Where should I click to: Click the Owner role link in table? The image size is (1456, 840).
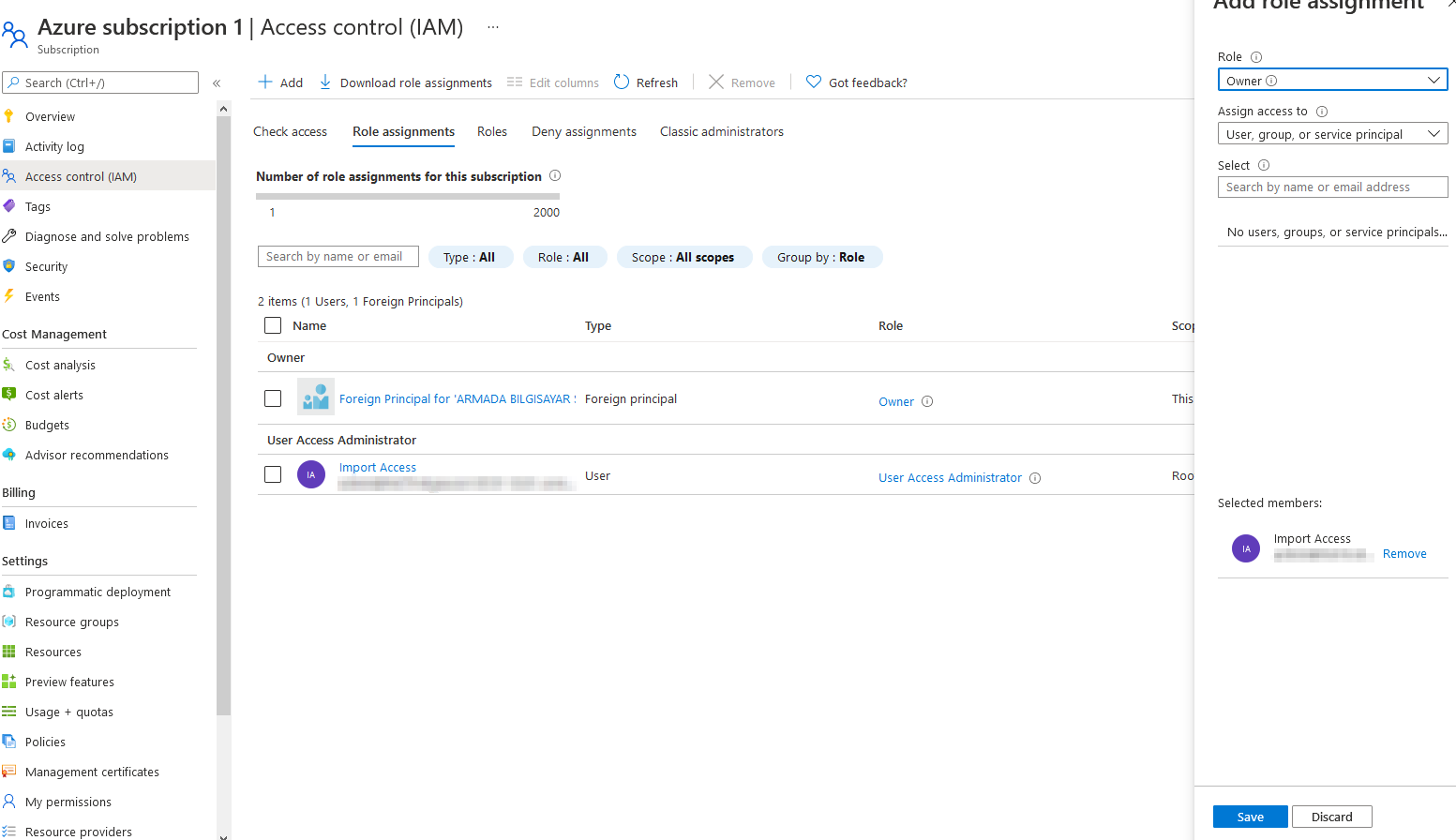click(x=896, y=401)
